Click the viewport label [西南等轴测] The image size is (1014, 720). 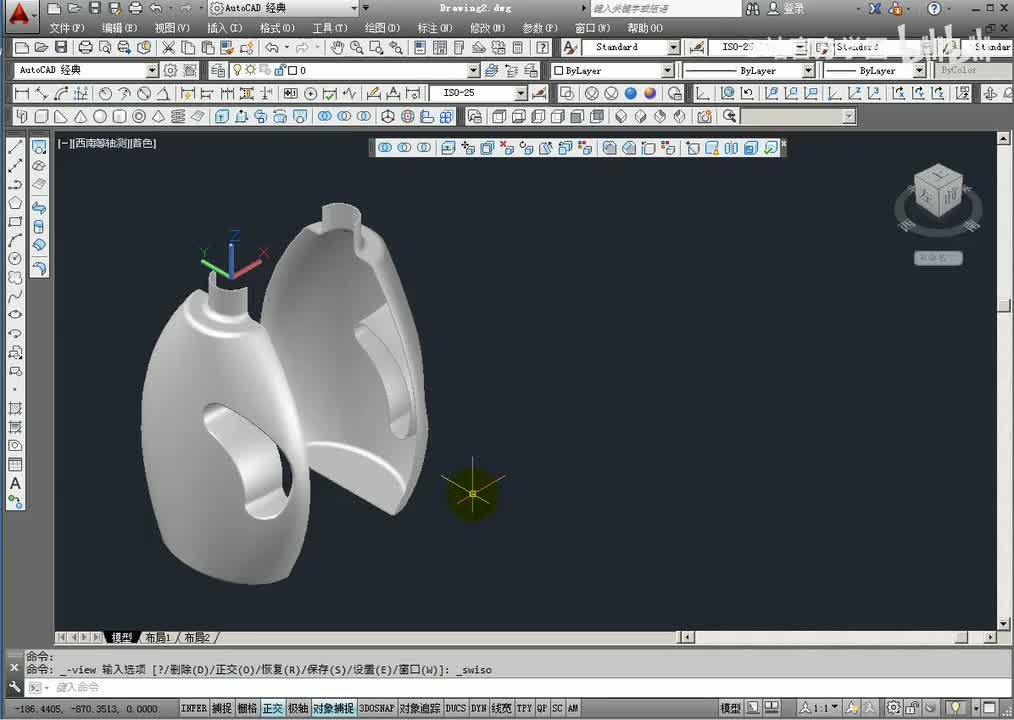click(104, 143)
